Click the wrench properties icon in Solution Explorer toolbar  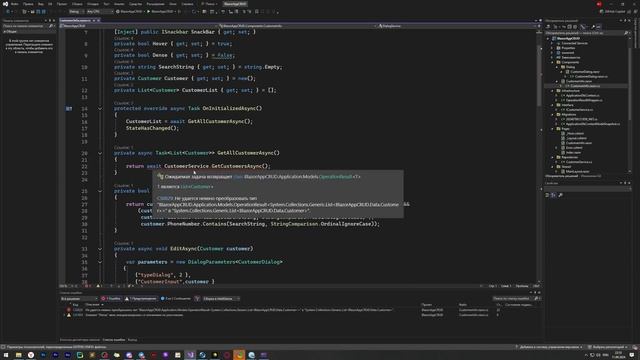click(x=593, y=27)
